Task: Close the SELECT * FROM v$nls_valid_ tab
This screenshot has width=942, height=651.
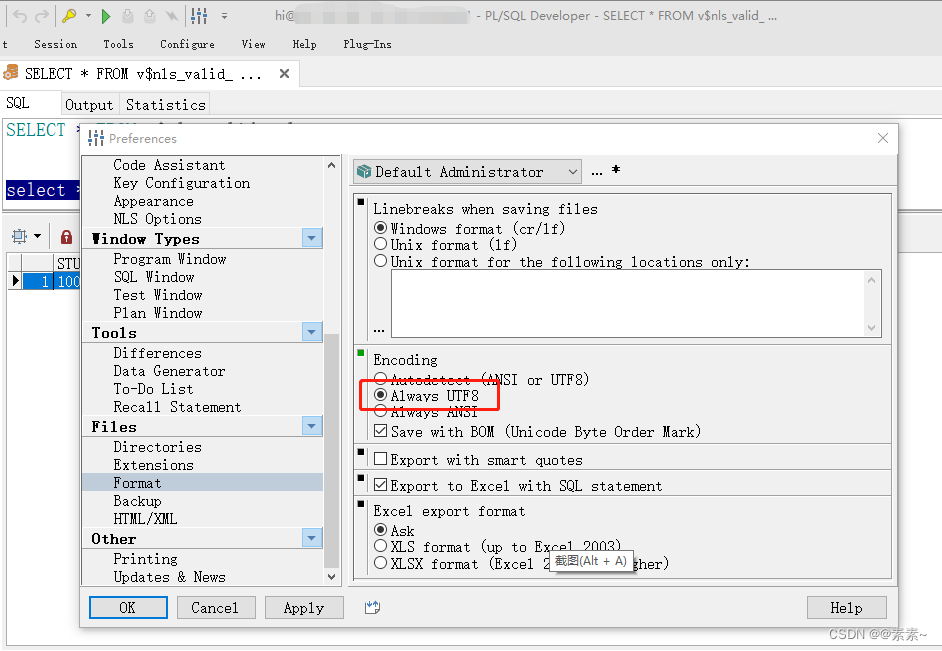Action: coord(285,74)
